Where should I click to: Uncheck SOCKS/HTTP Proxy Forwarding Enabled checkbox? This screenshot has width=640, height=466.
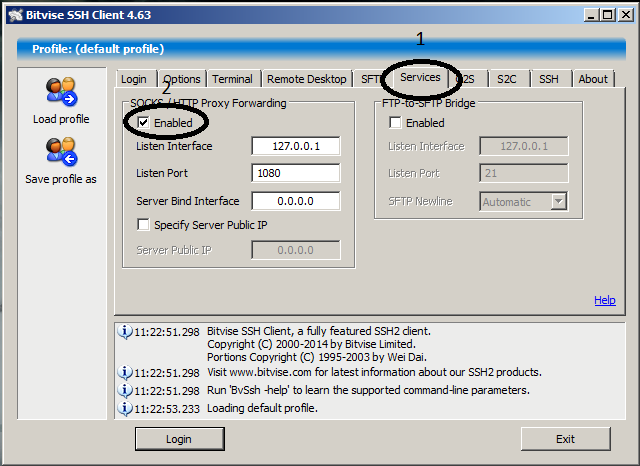point(143,122)
